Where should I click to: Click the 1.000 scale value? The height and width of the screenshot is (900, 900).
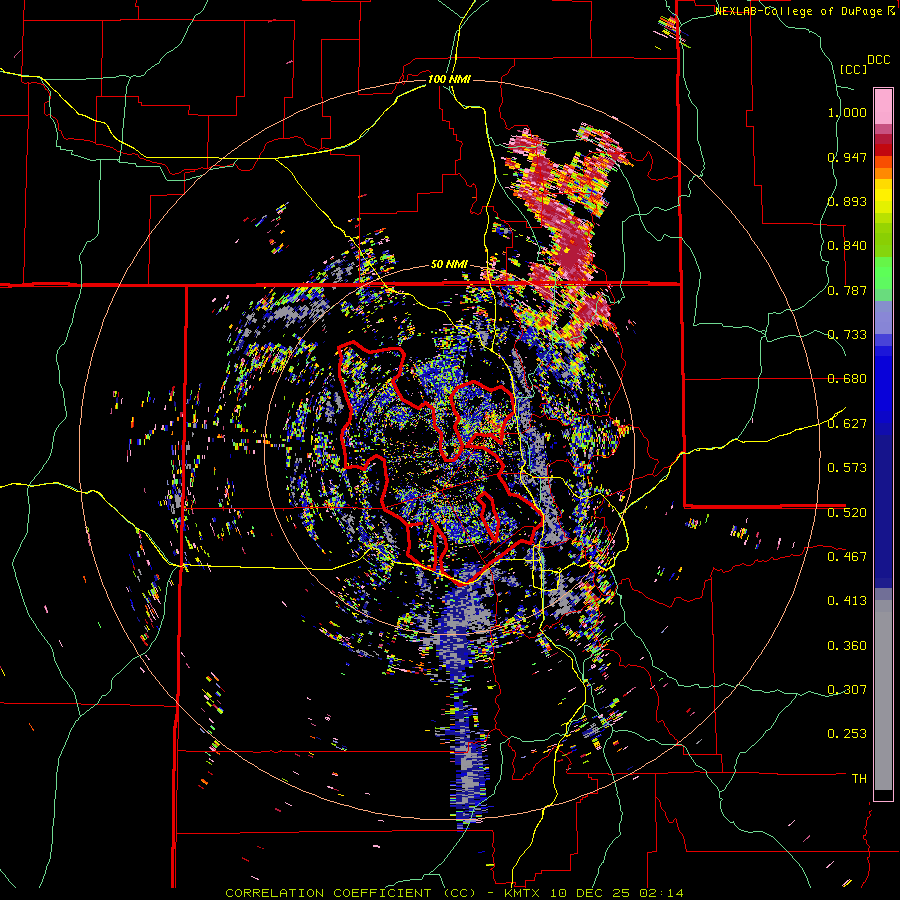tap(847, 112)
